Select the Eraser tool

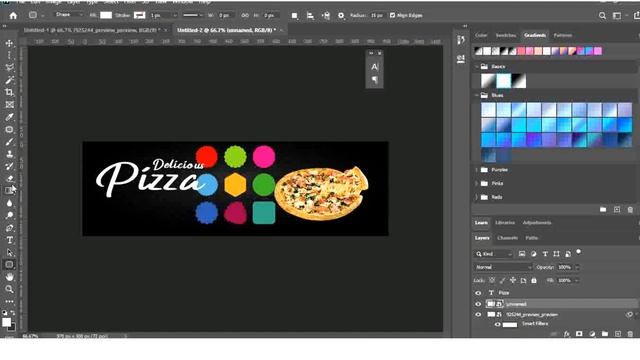9,178
